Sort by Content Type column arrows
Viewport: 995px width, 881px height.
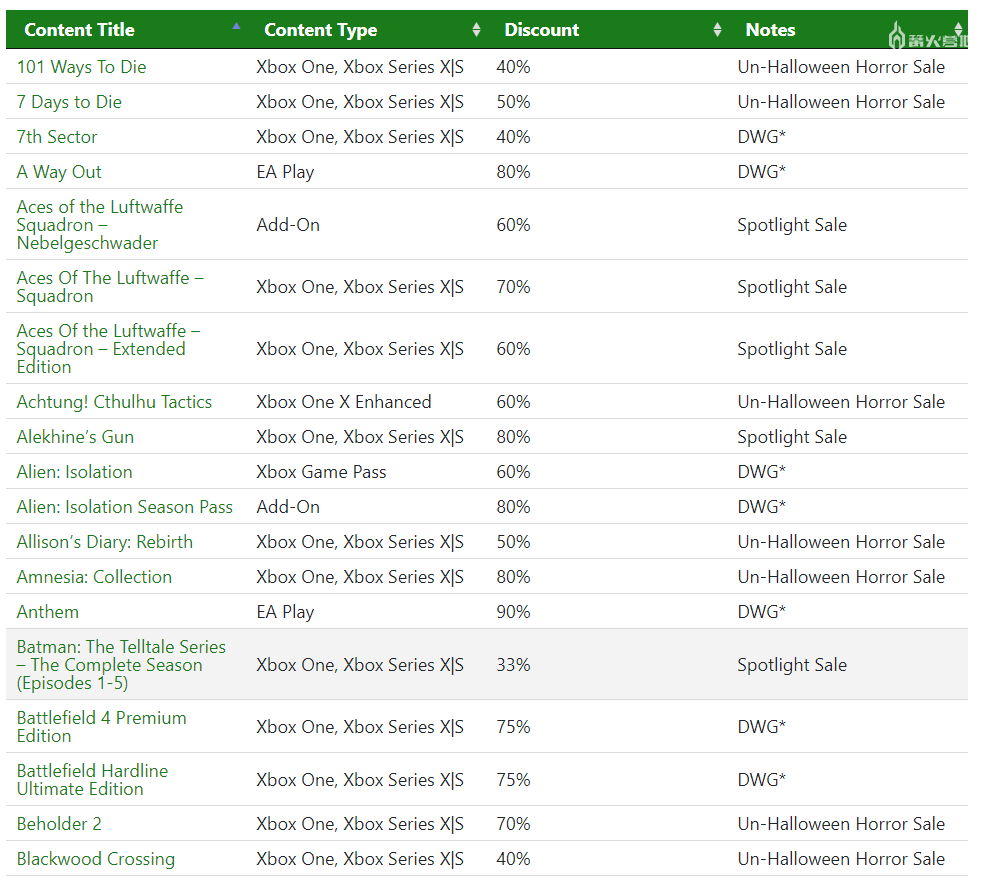click(477, 29)
